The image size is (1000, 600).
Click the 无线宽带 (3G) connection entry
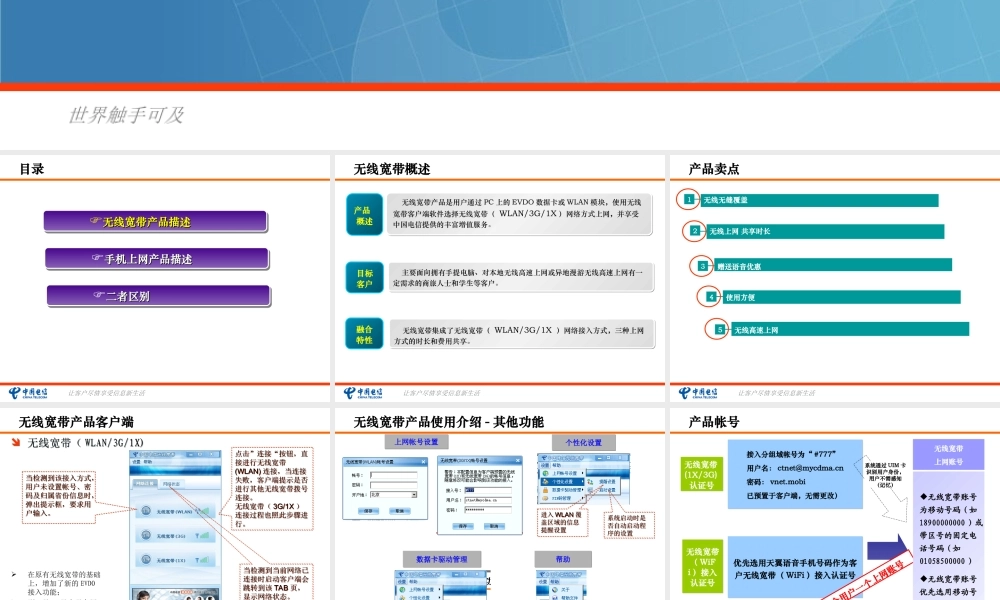click(173, 537)
